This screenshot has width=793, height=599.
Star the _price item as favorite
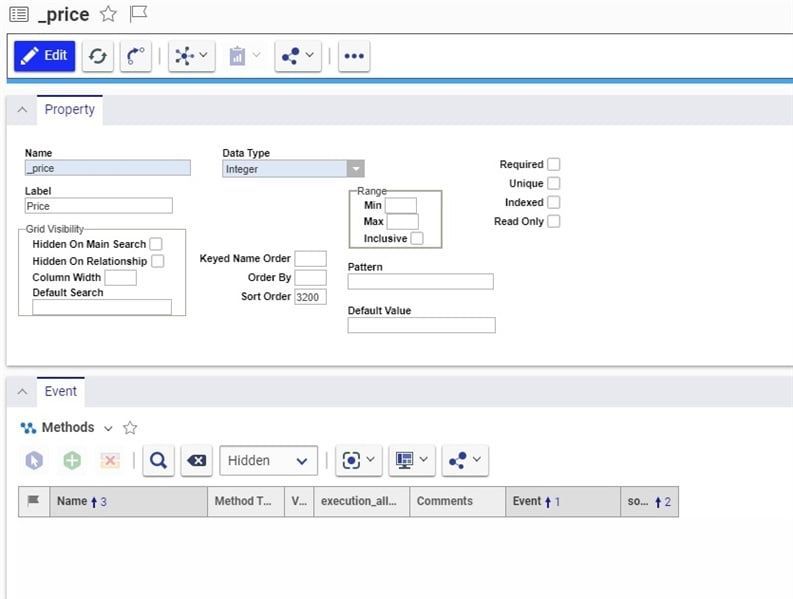point(108,14)
